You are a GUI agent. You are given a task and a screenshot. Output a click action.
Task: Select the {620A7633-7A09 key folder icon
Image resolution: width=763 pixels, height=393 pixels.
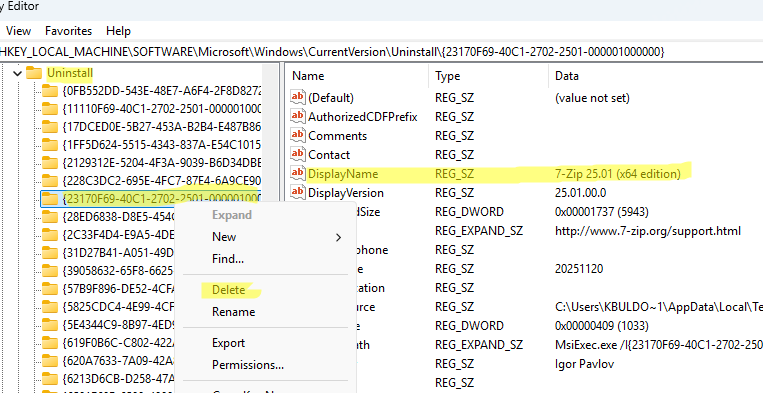tap(50, 360)
